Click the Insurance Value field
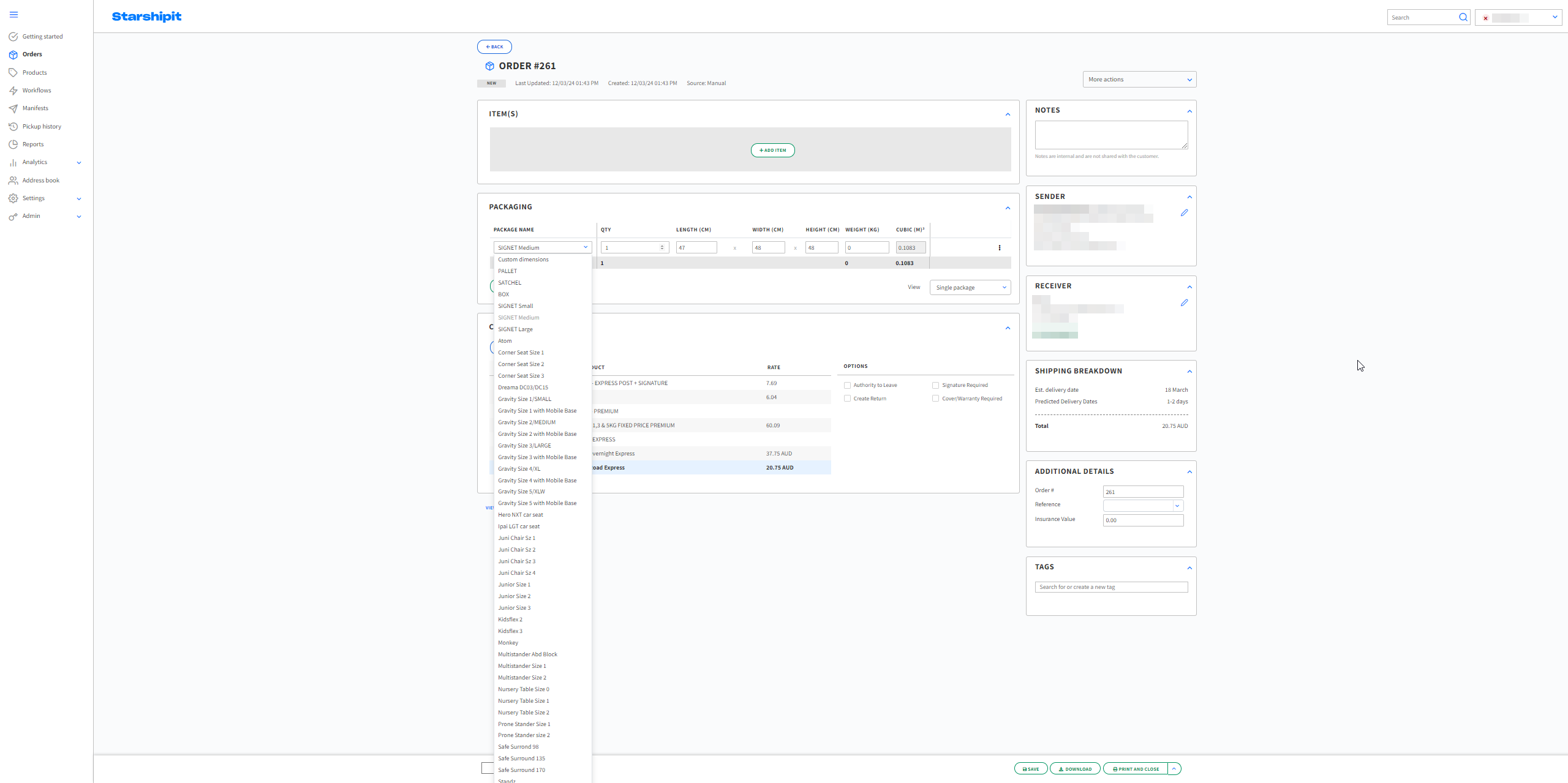Screen dimensions: 1568x783 pyautogui.click(x=1143, y=520)
